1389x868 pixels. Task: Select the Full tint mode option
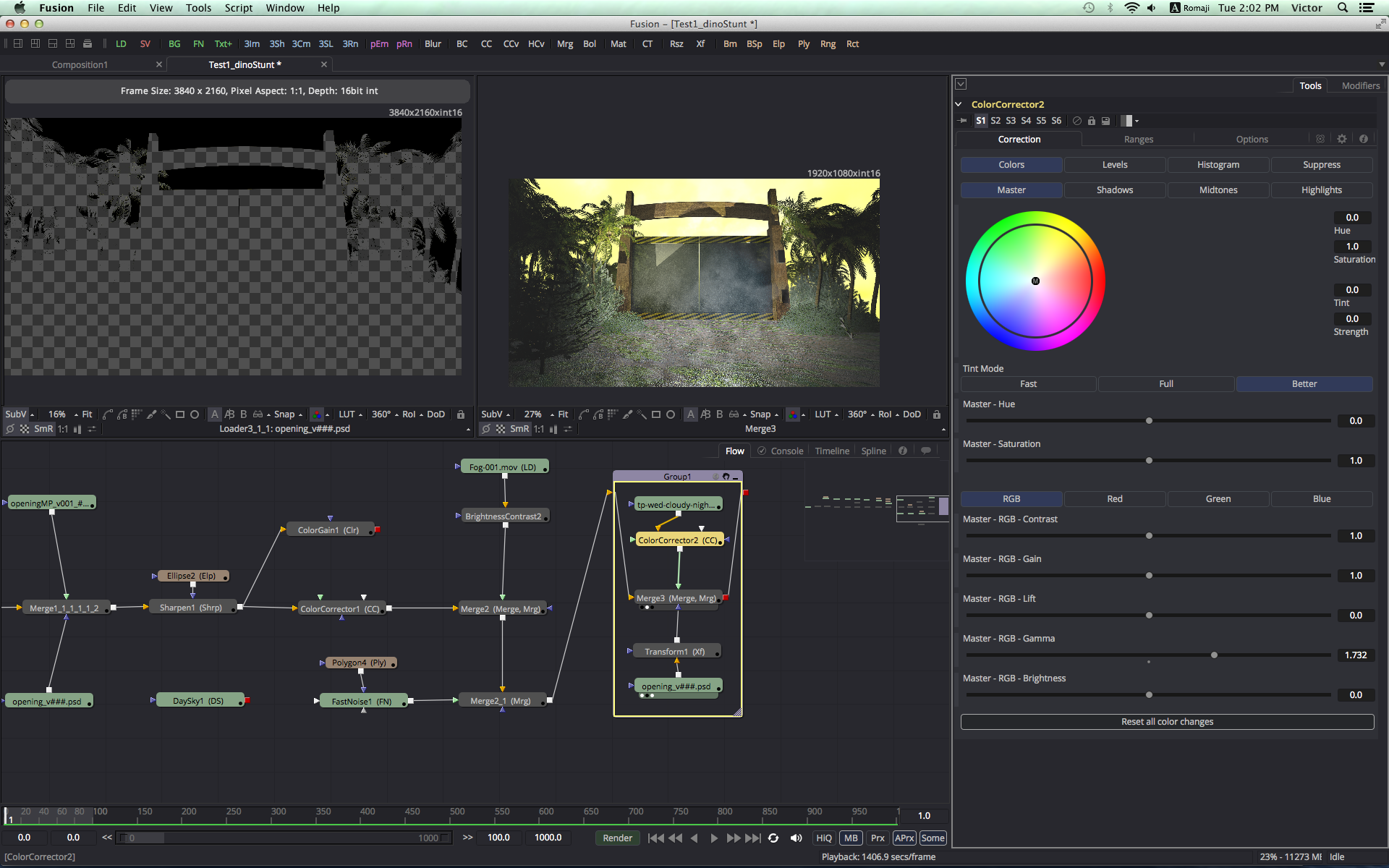coord(1166,384)
